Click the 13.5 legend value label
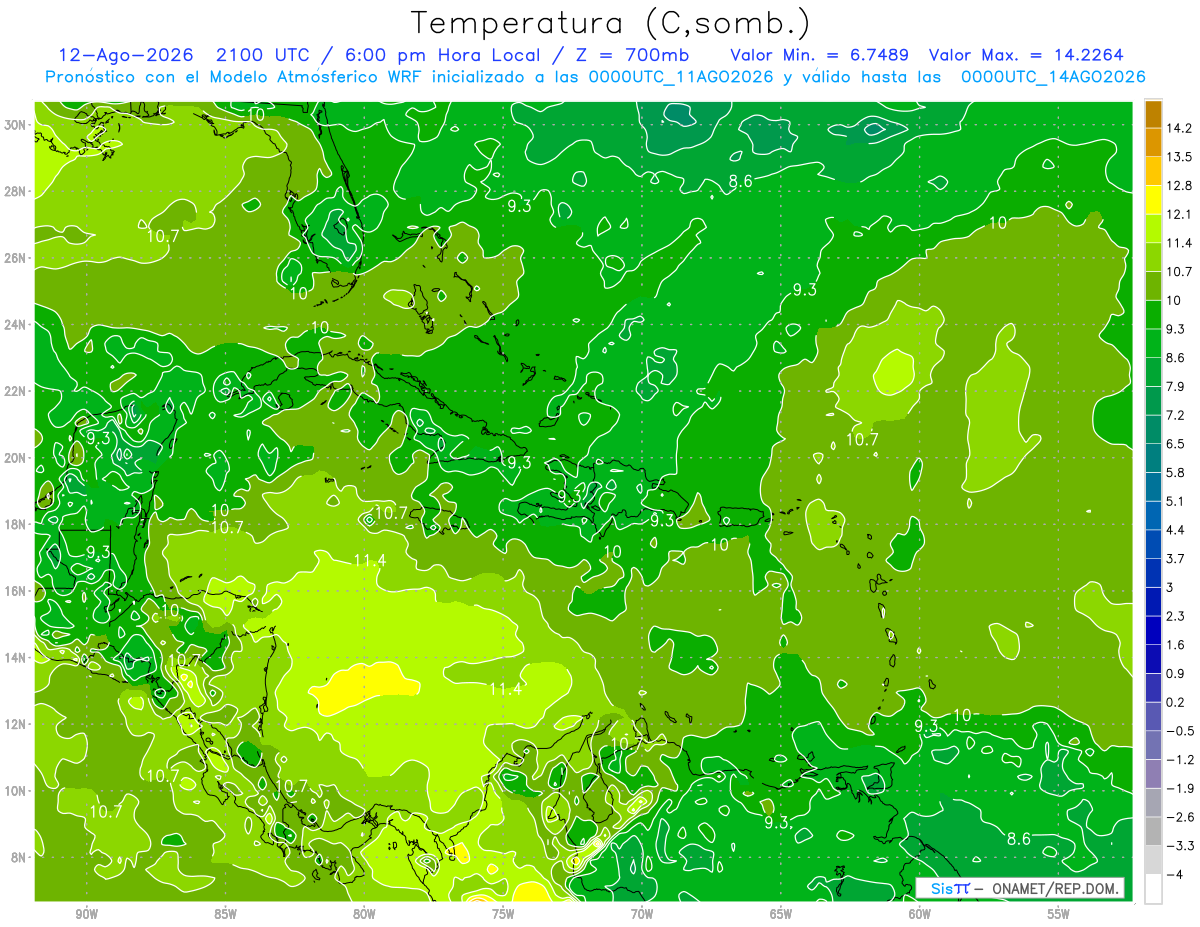 [x=1178, y=157]
